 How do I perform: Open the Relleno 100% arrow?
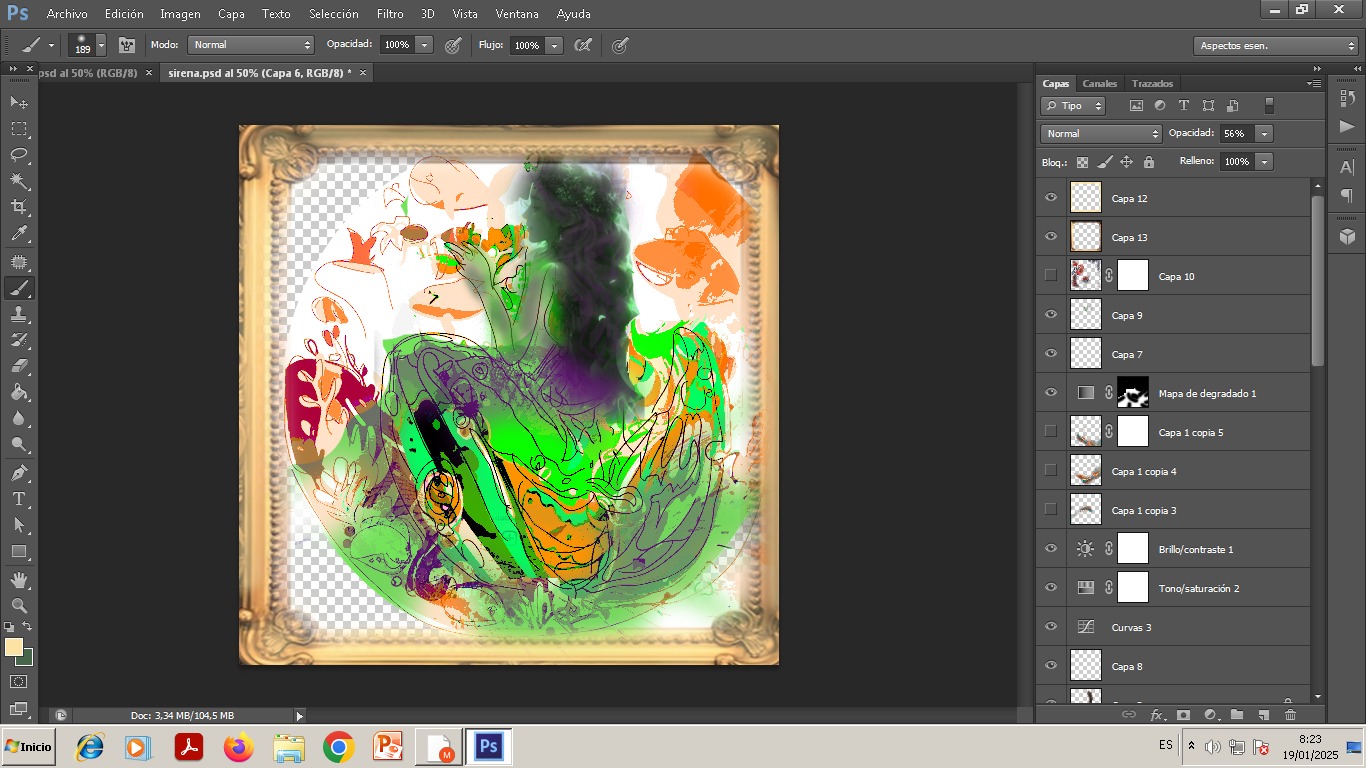point(1265,162)
